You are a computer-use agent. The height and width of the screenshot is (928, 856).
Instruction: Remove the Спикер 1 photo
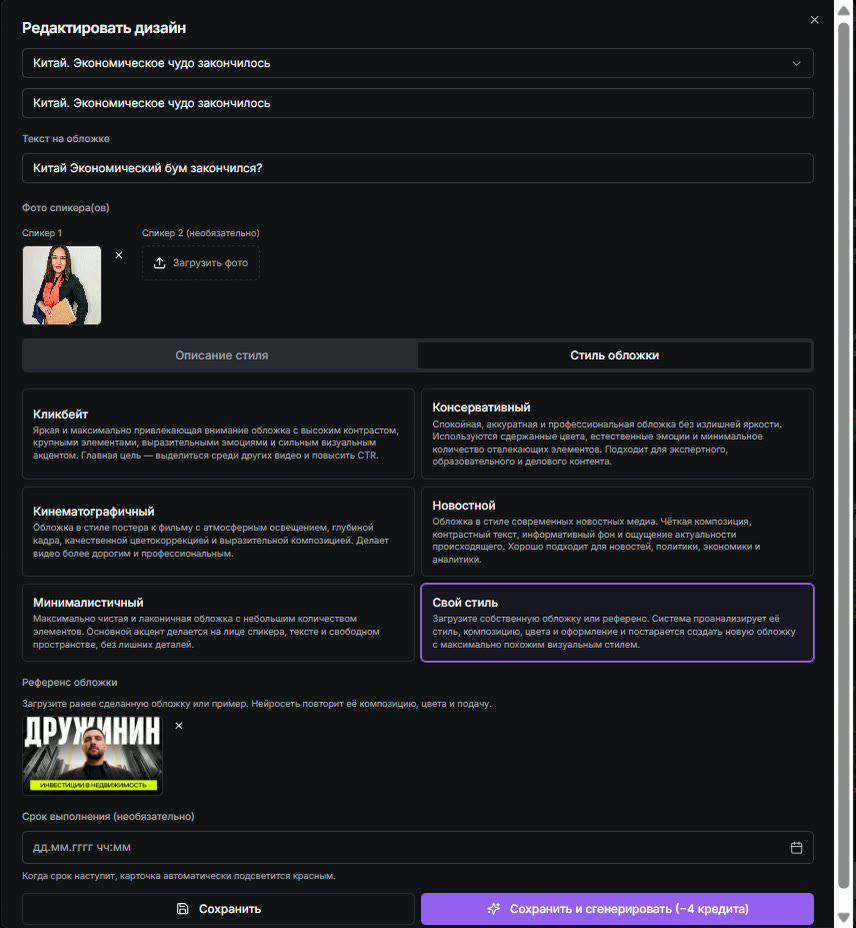pos(119,255)
